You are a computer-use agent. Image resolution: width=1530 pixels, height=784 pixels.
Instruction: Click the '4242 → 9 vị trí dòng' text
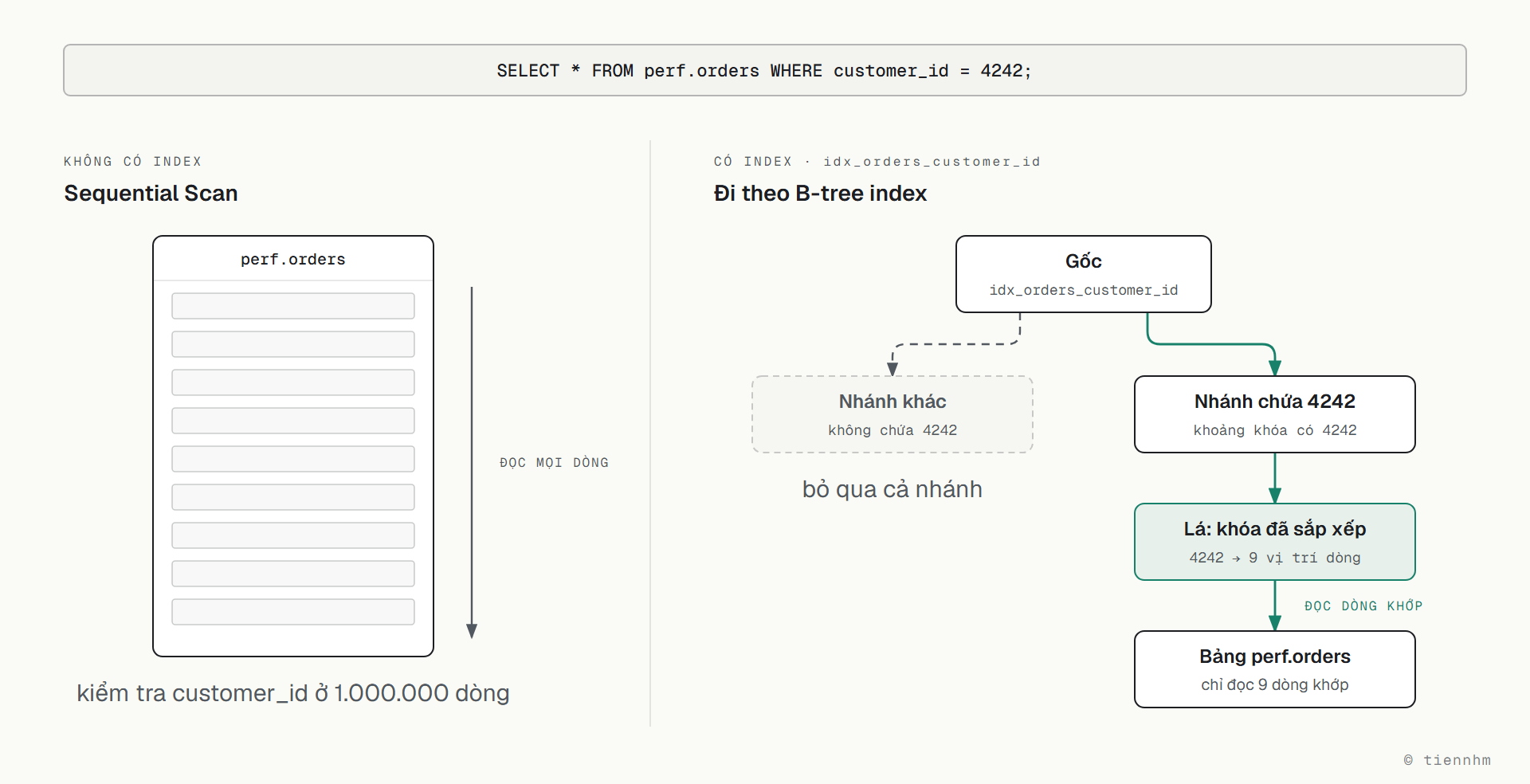click(x=1275, y=558)
